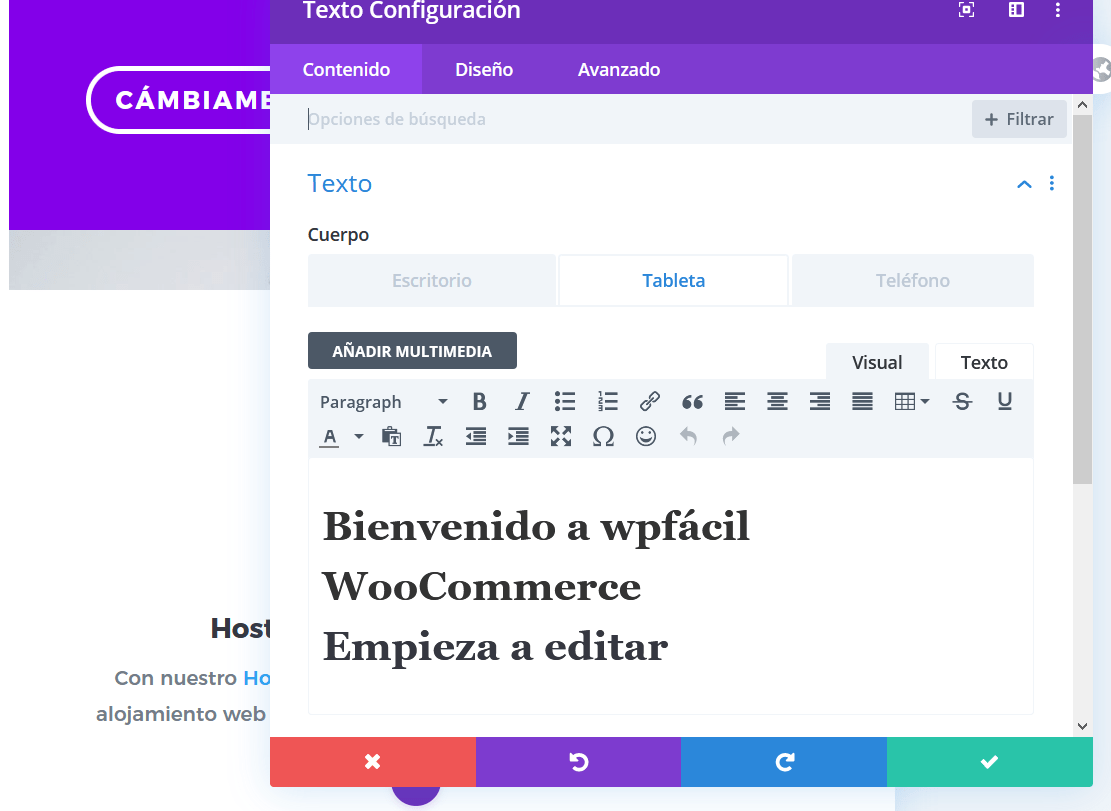Viewport: 1111px width, 811px height.
Task: Select the Tableta device tab
Action: [674, 280]
